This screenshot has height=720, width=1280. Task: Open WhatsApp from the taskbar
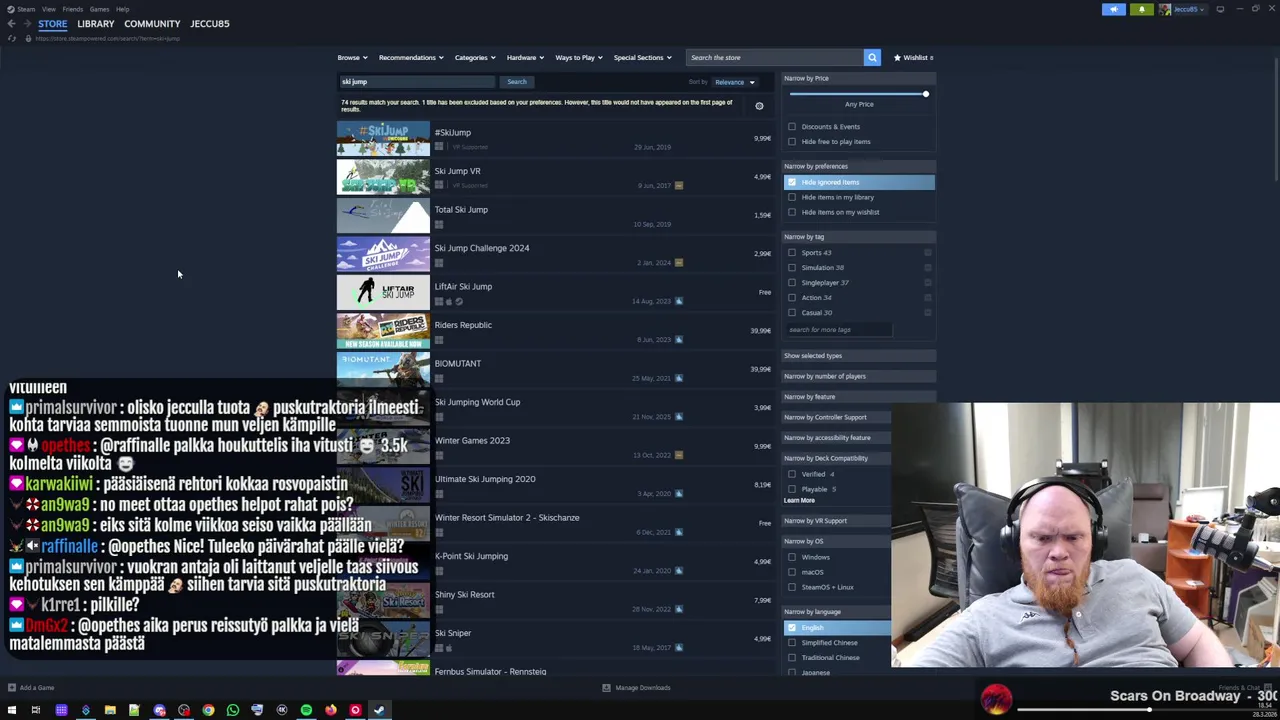(x=233, y=710)
